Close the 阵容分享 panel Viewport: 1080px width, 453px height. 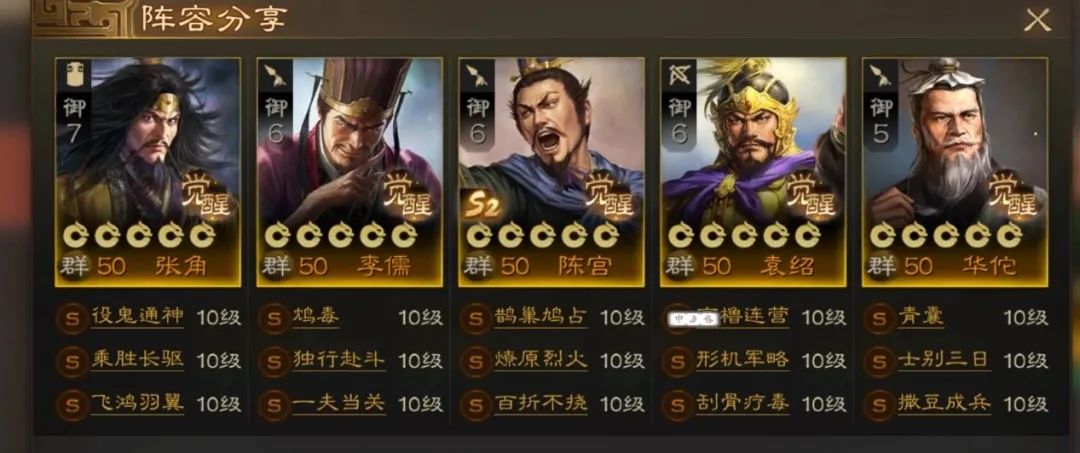click(x=1037, y=20)
